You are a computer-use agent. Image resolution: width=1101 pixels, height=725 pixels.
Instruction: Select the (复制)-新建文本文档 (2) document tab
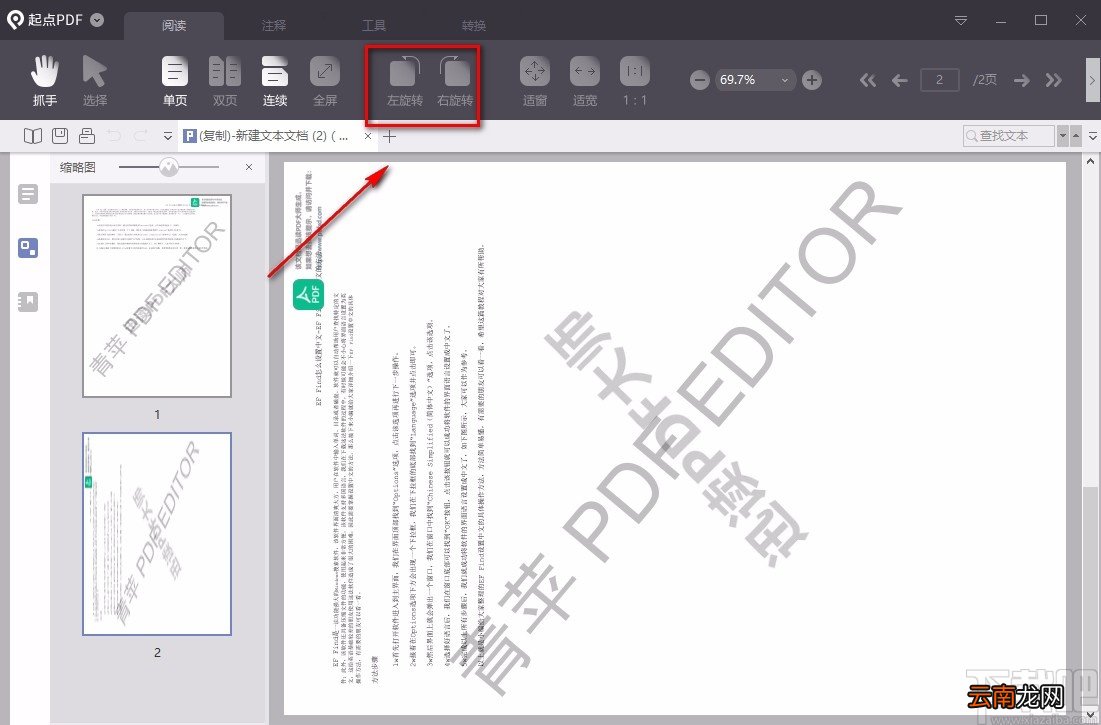point(273,136)
